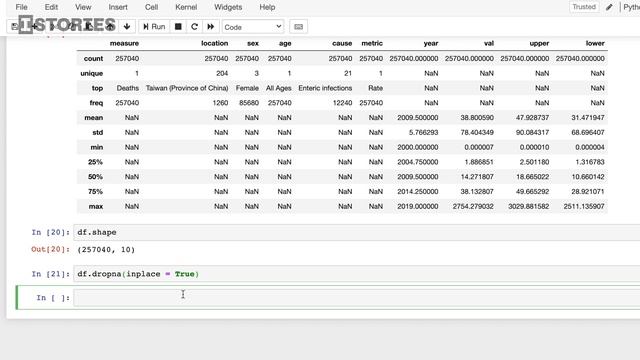Open the Edit menu
Screen dimensions: 640x360
pos(51,7)
